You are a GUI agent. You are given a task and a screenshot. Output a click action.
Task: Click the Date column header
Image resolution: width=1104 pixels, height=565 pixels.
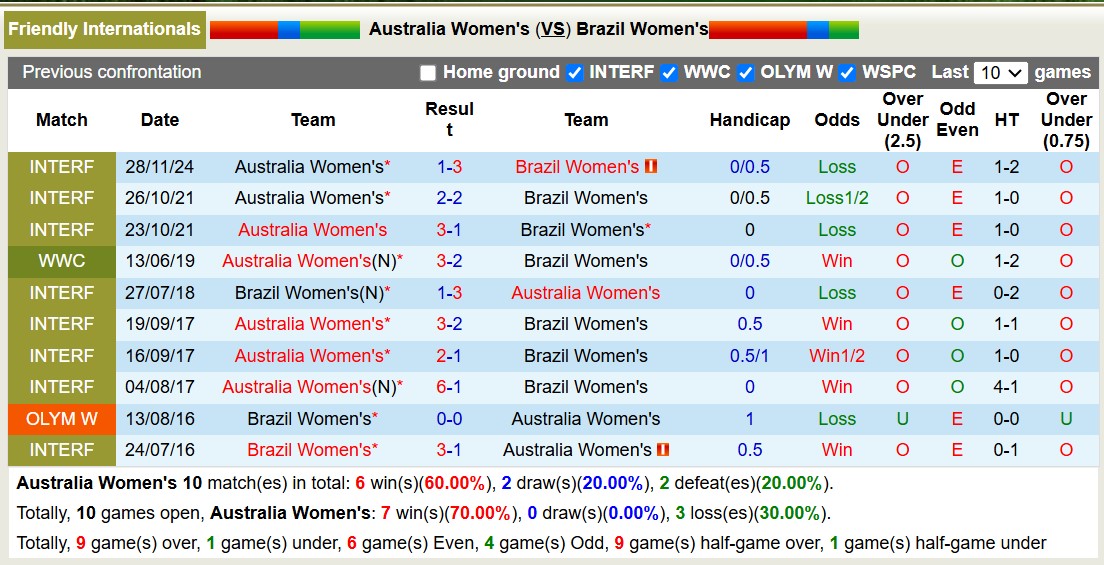160,120
